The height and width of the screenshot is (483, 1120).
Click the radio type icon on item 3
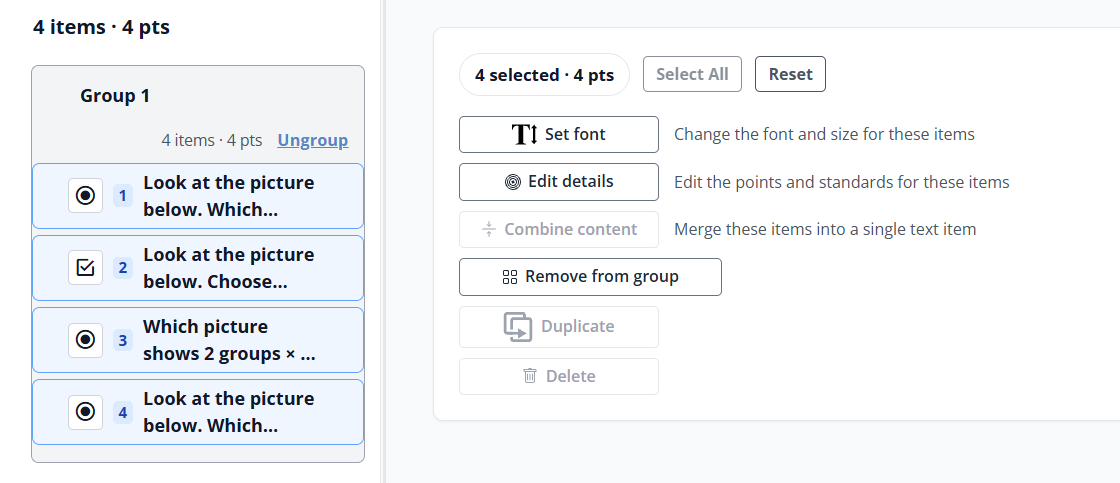(x=85, y=339)
